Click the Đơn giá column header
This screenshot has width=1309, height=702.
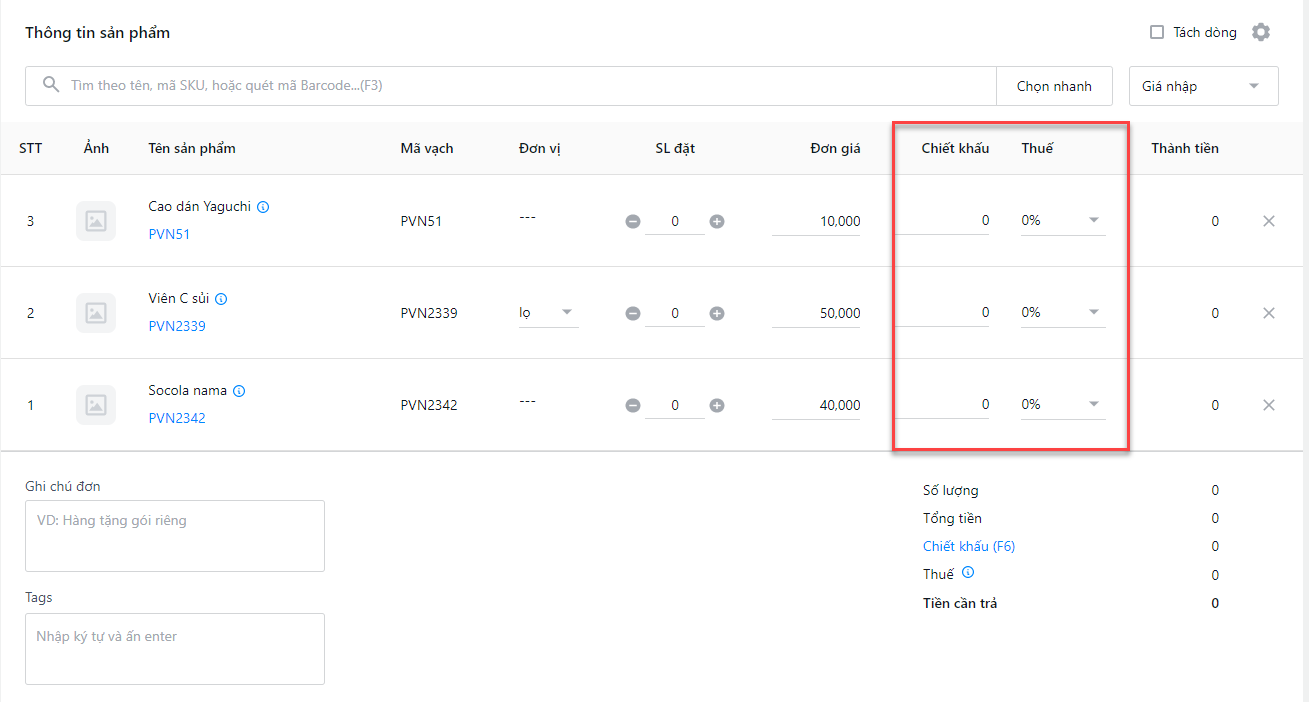pyautogui.click(x=836, y=148)
